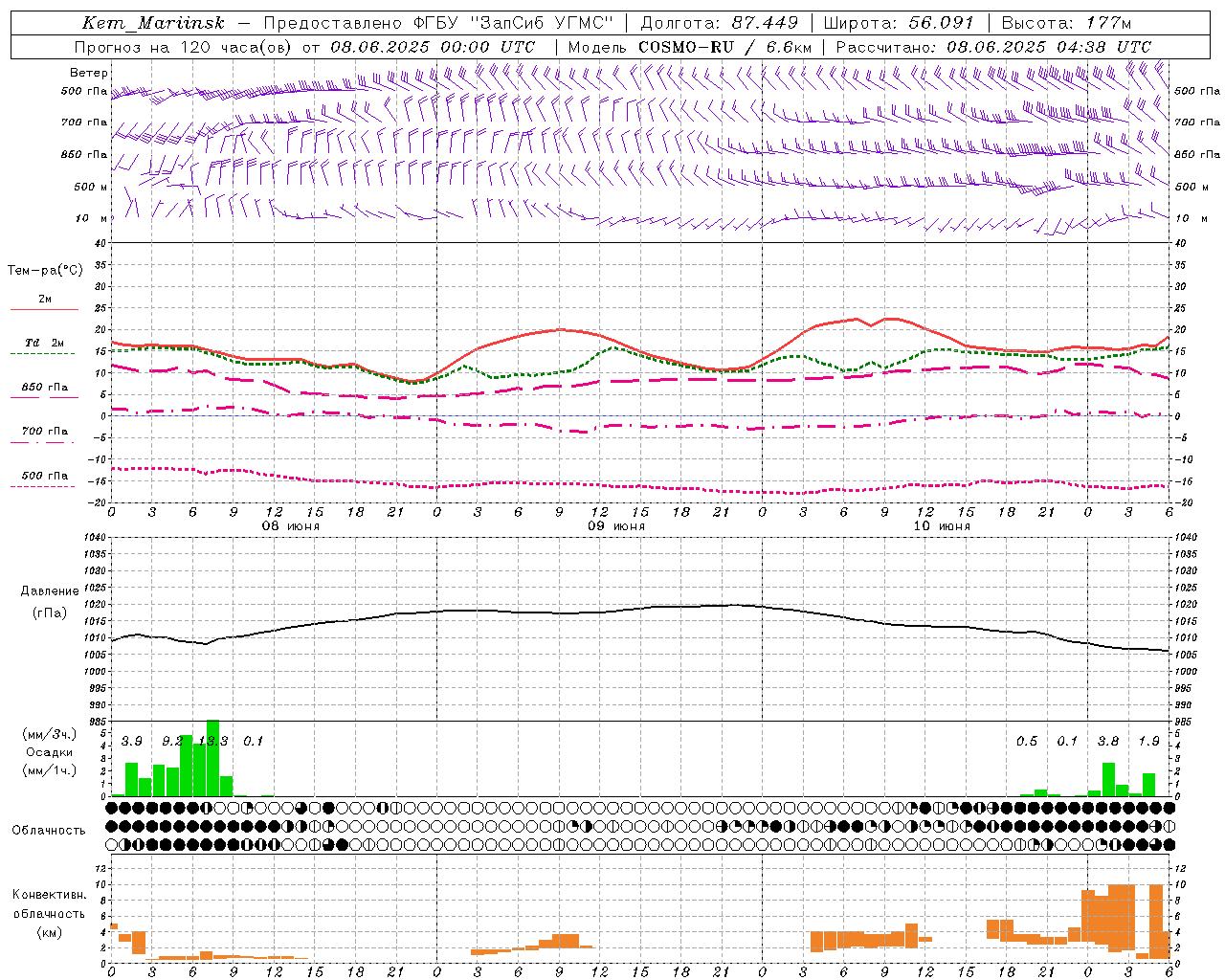This screenshot has height=980, width=1225.
Task: Click the 0.5 precipitation total
Action: point(1027,742)
